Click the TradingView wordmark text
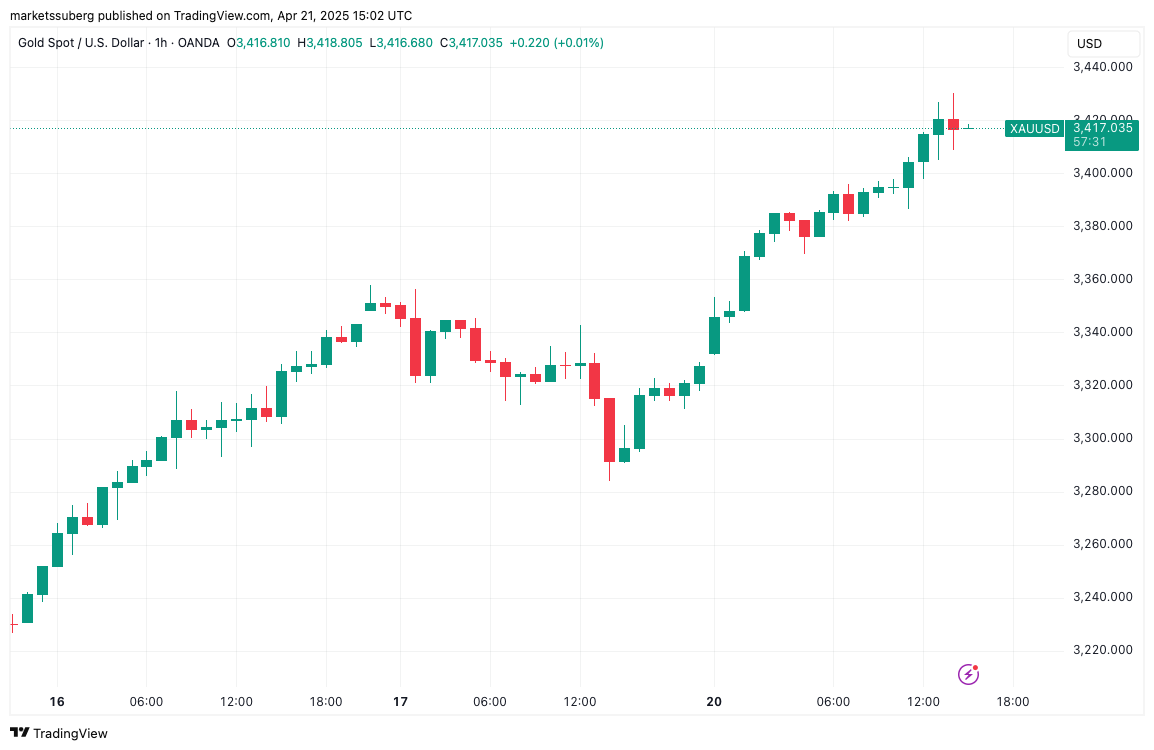The width and height of the screenshot is (1154, 750). coord(71,734)
